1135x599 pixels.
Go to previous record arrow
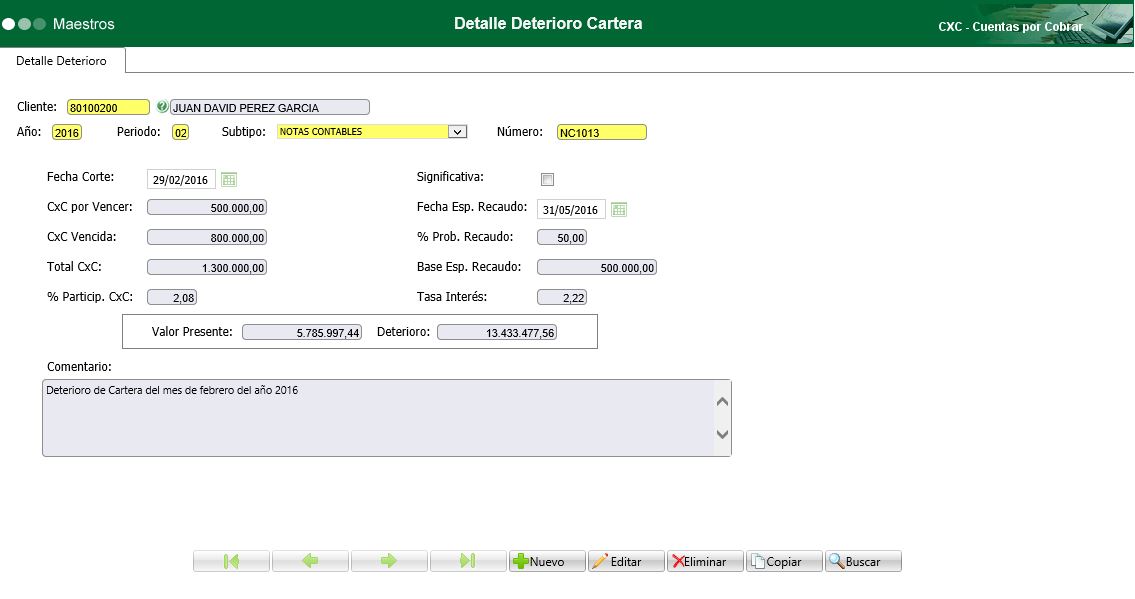pos(310,561)
